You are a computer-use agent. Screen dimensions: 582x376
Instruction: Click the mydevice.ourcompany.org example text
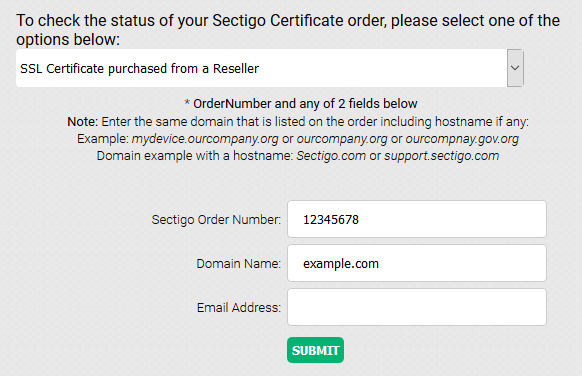pyautogui.click(x=205, y=139)
